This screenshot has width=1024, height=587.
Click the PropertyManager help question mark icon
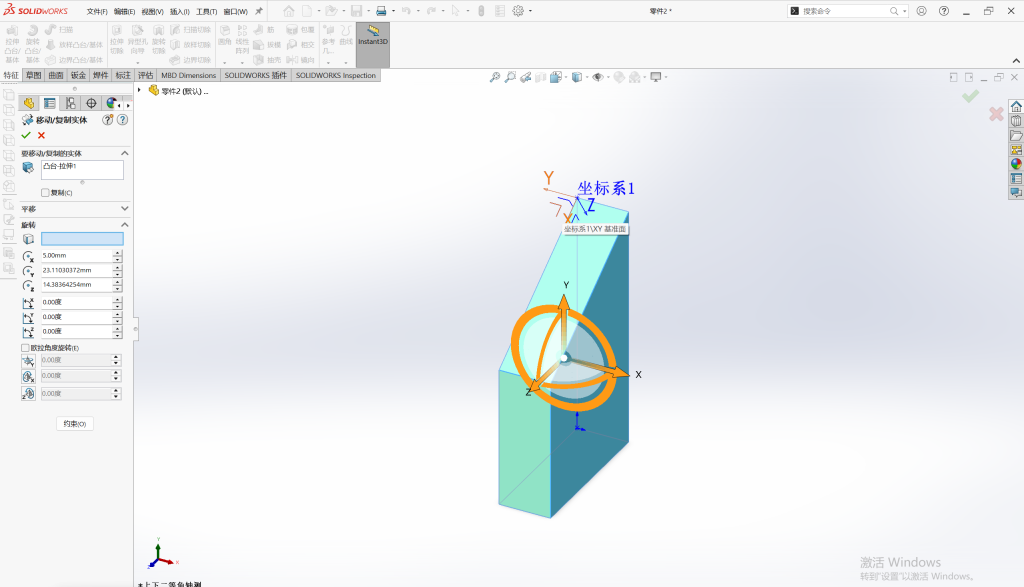[x=122, y=119]
